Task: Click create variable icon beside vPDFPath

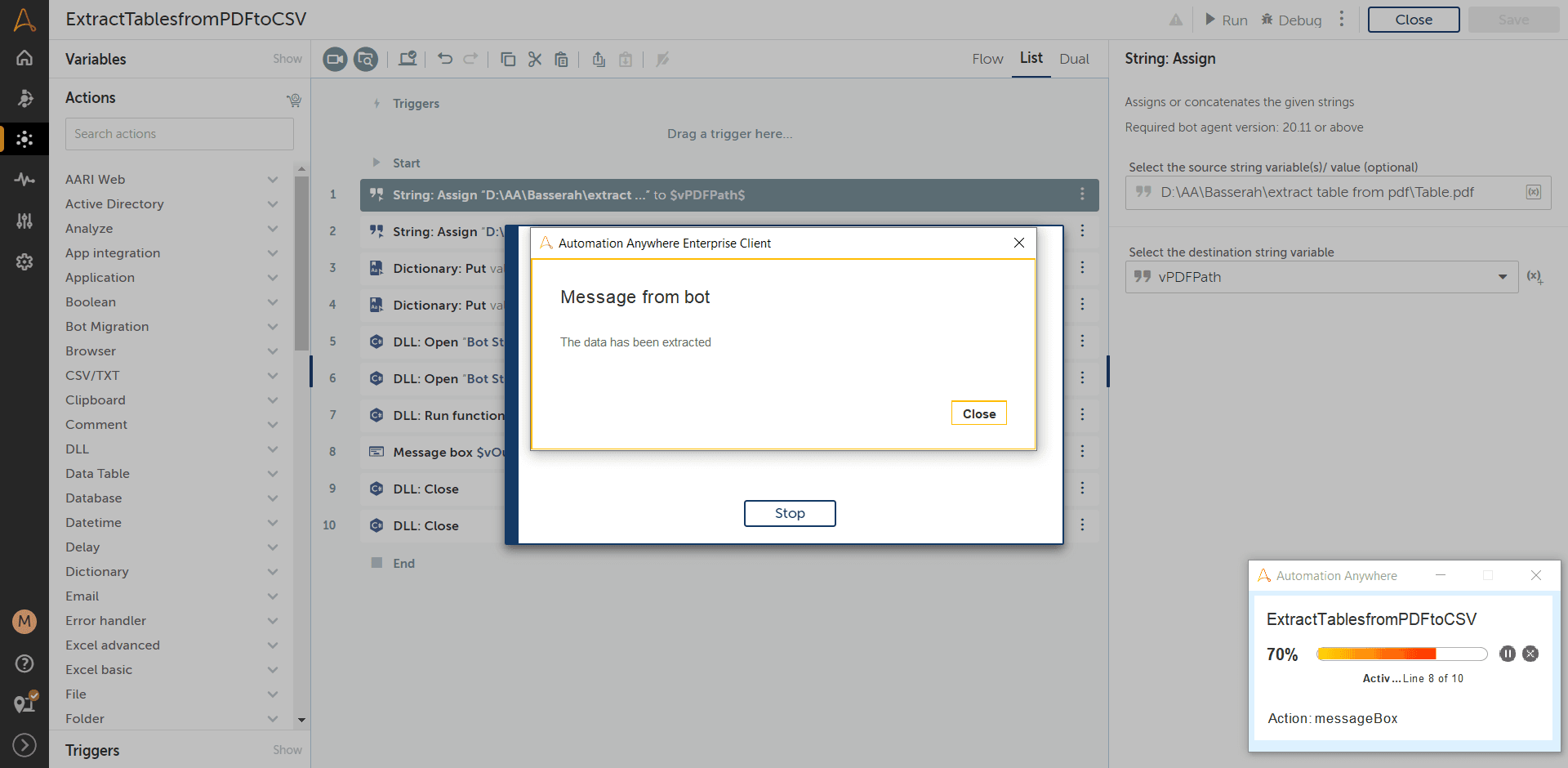Action: click(x=1535, y=277)
